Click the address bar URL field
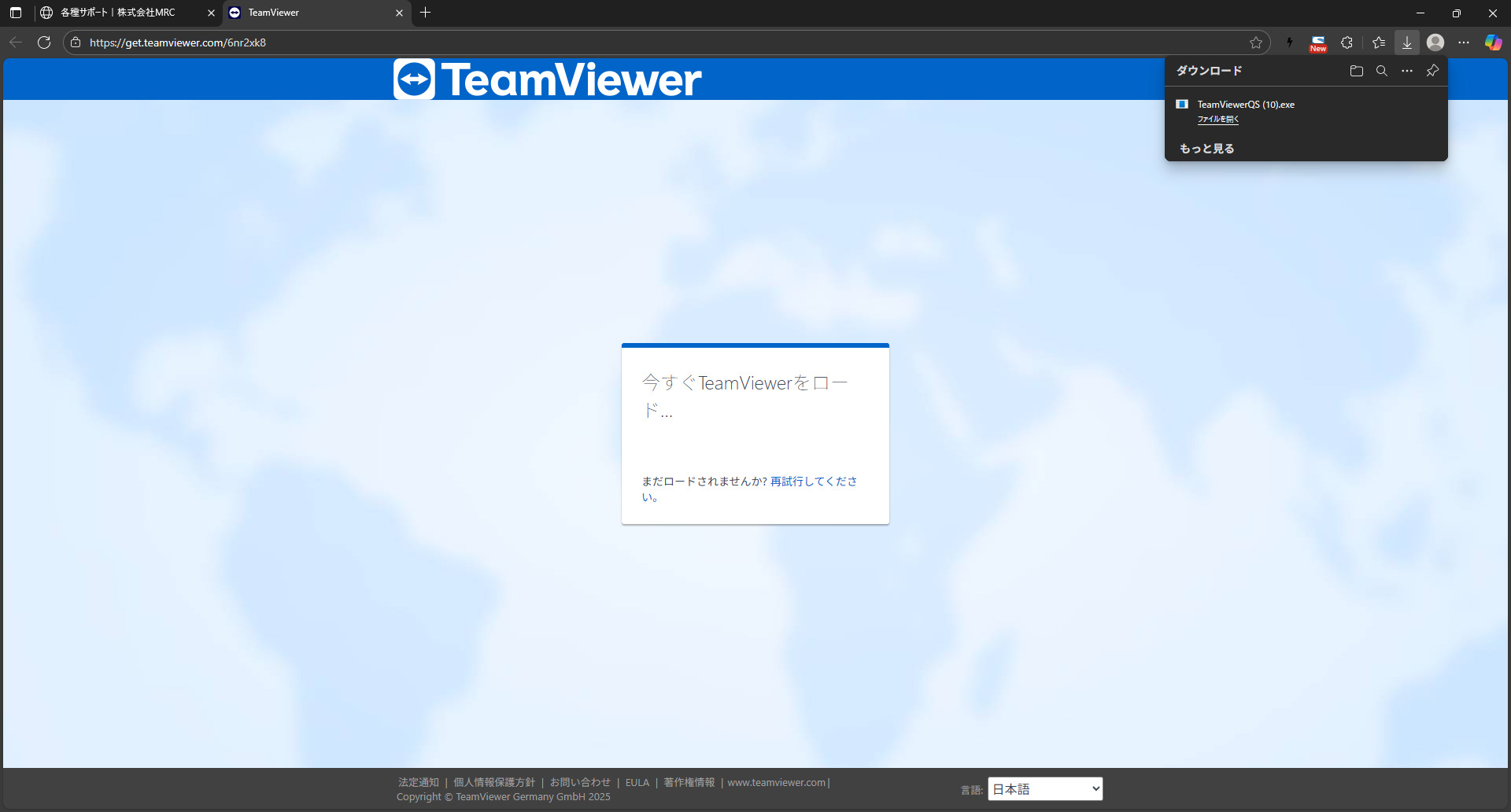1511x812 pixels. [630, 42]
